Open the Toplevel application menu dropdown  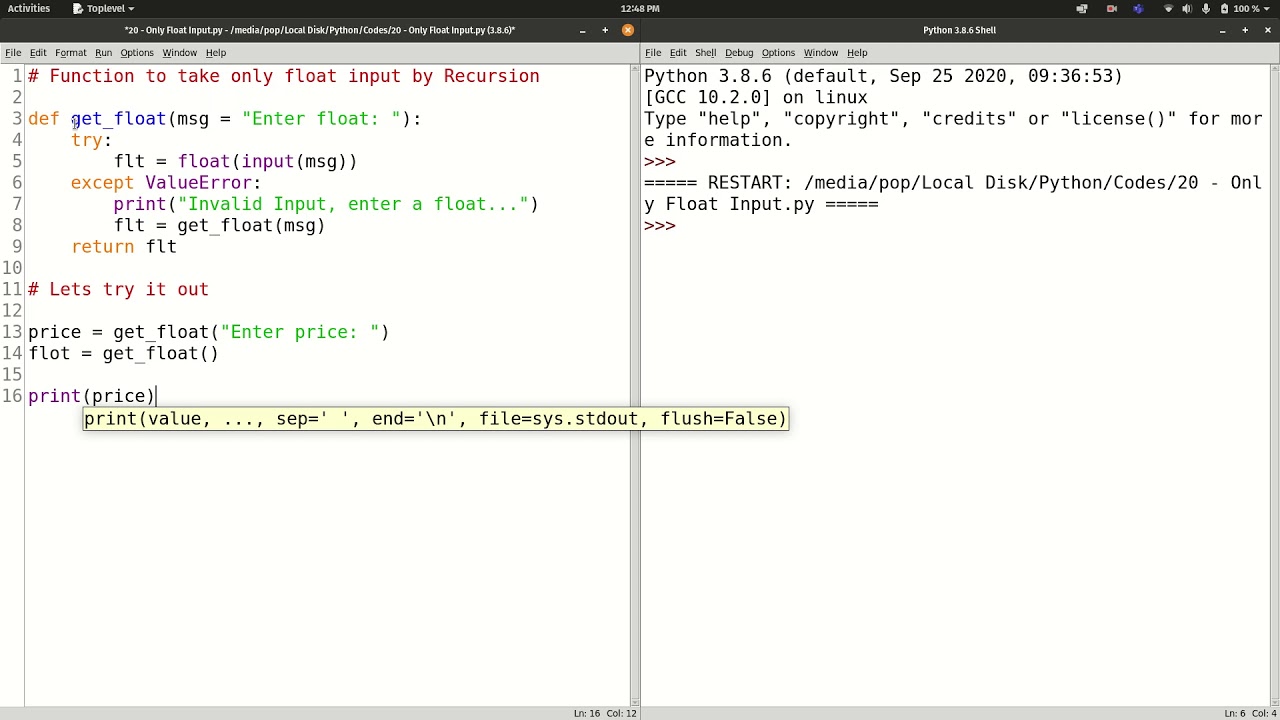pos(103,8)
